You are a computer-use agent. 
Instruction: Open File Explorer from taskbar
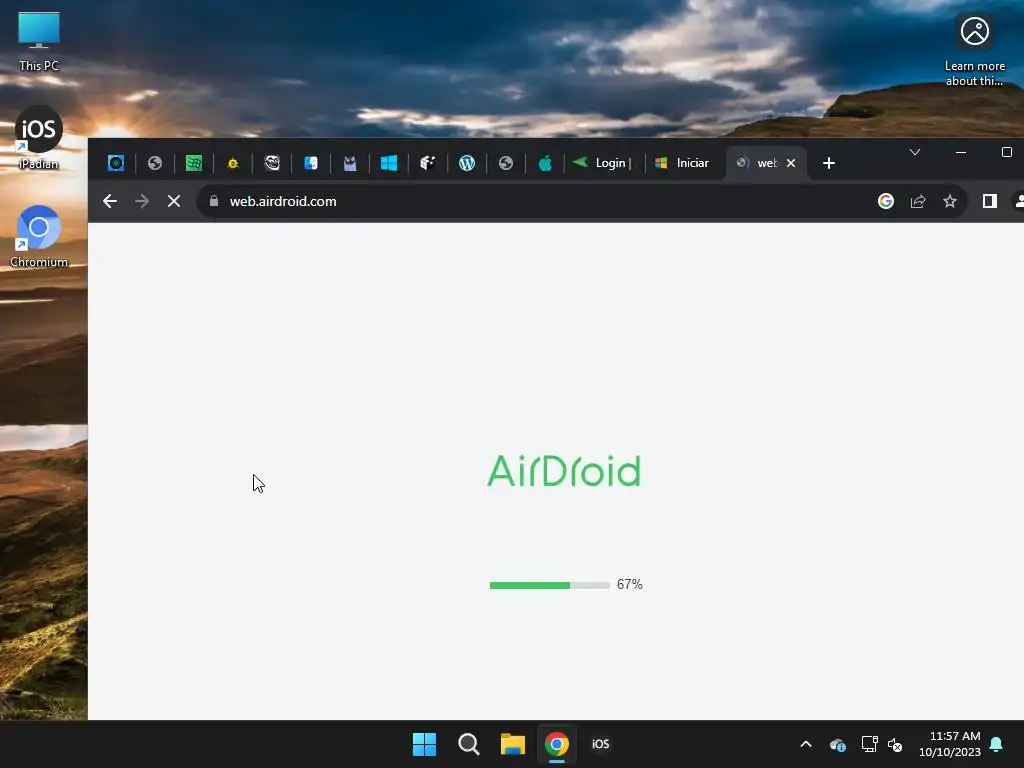coord(513,744)
